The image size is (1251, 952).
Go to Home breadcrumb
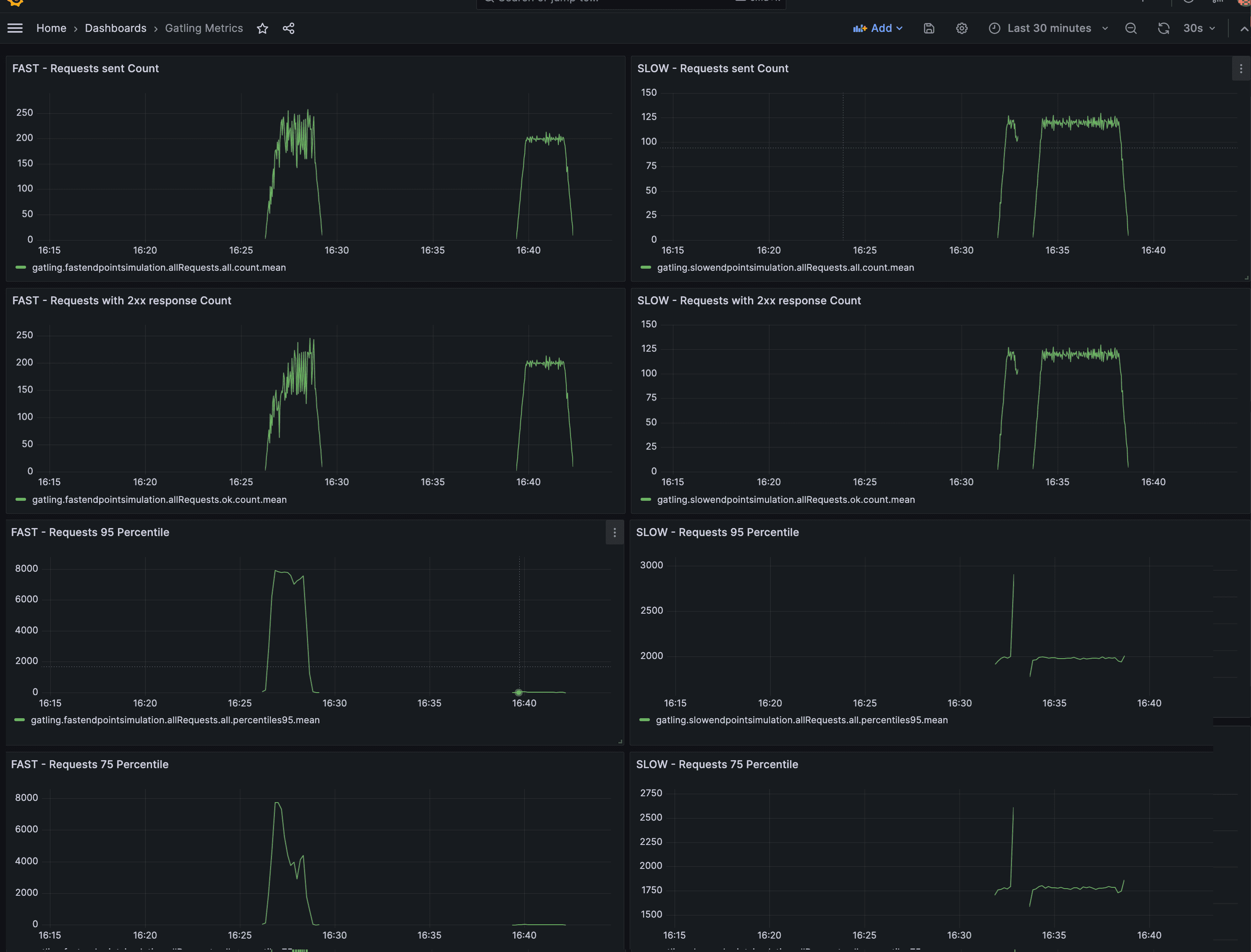tap(51, 29)
